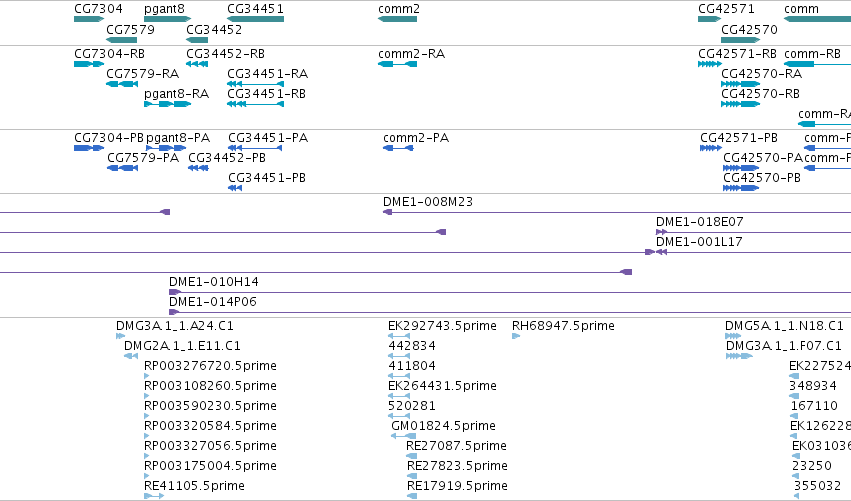Select the 23250 EST feature
Image resolution: width=851 pixels, height=501 pixels.
point(795,476)
